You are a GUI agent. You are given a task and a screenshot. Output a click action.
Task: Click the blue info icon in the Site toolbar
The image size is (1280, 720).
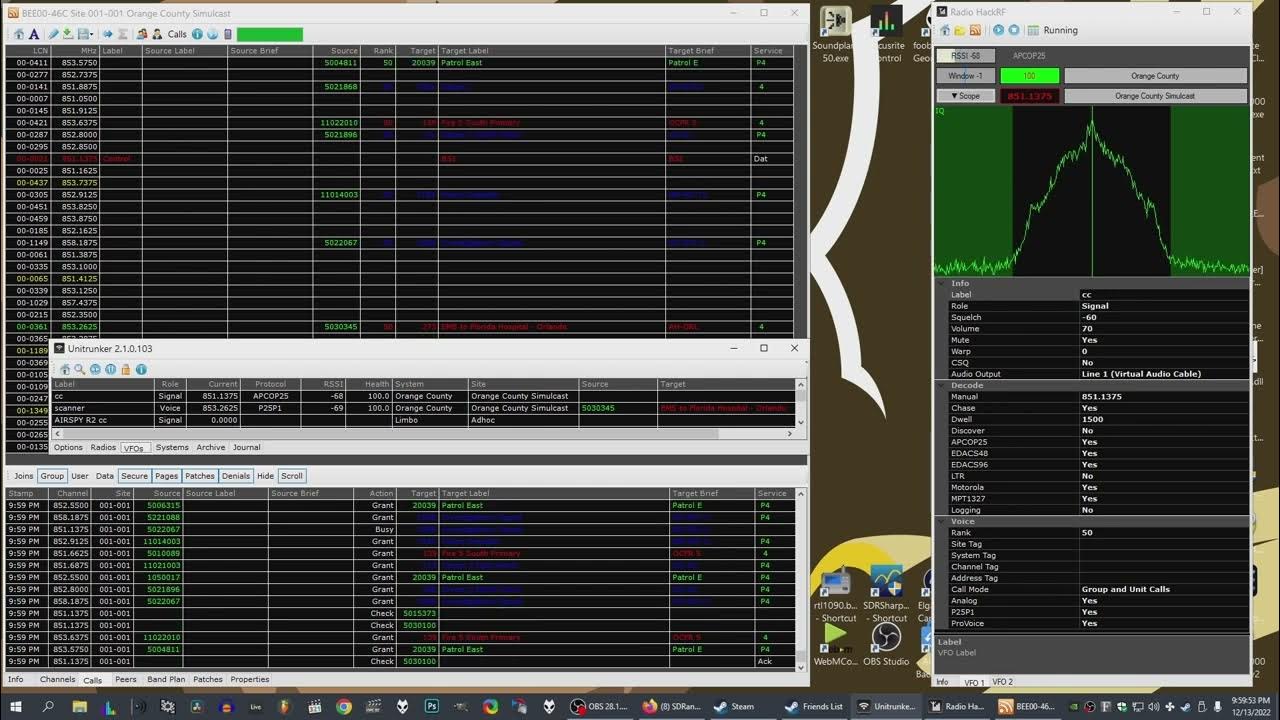[x=197, y=34]
